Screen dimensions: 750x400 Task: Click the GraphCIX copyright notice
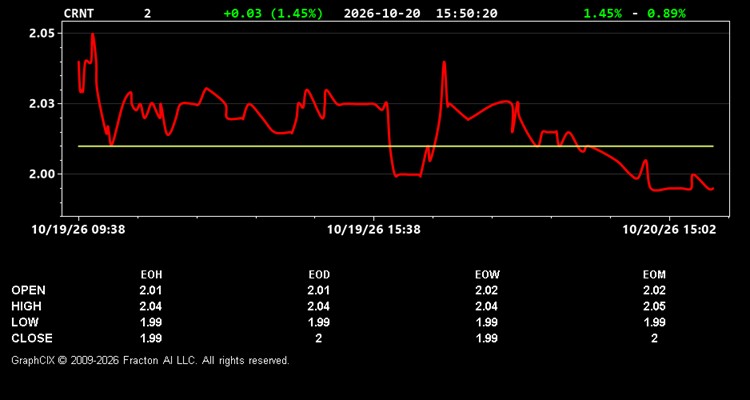click(150, 360)
